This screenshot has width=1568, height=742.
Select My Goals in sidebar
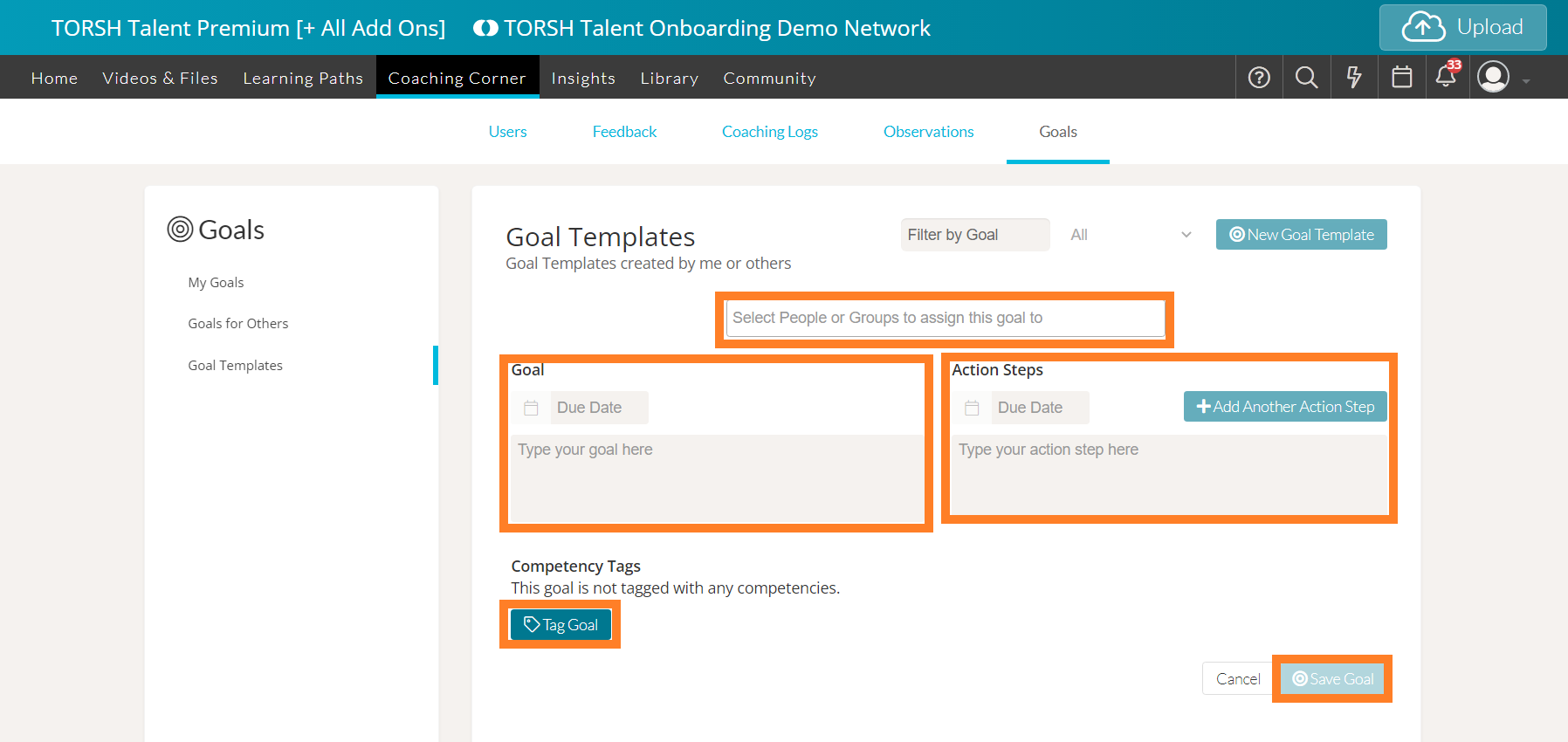216,283
